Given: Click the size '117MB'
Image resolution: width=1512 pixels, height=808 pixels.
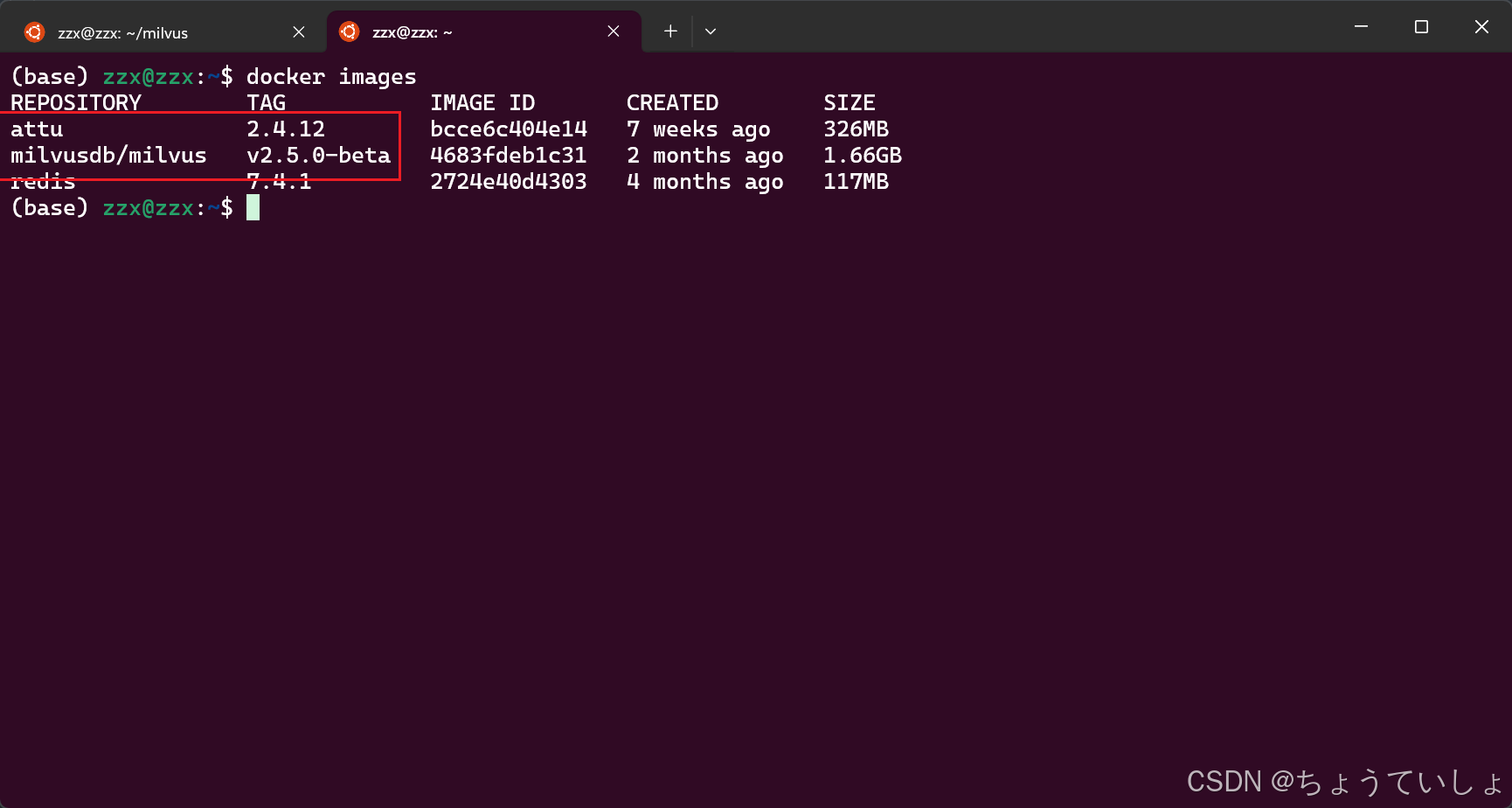Looking at the screenshot, I should pos(856,182).
